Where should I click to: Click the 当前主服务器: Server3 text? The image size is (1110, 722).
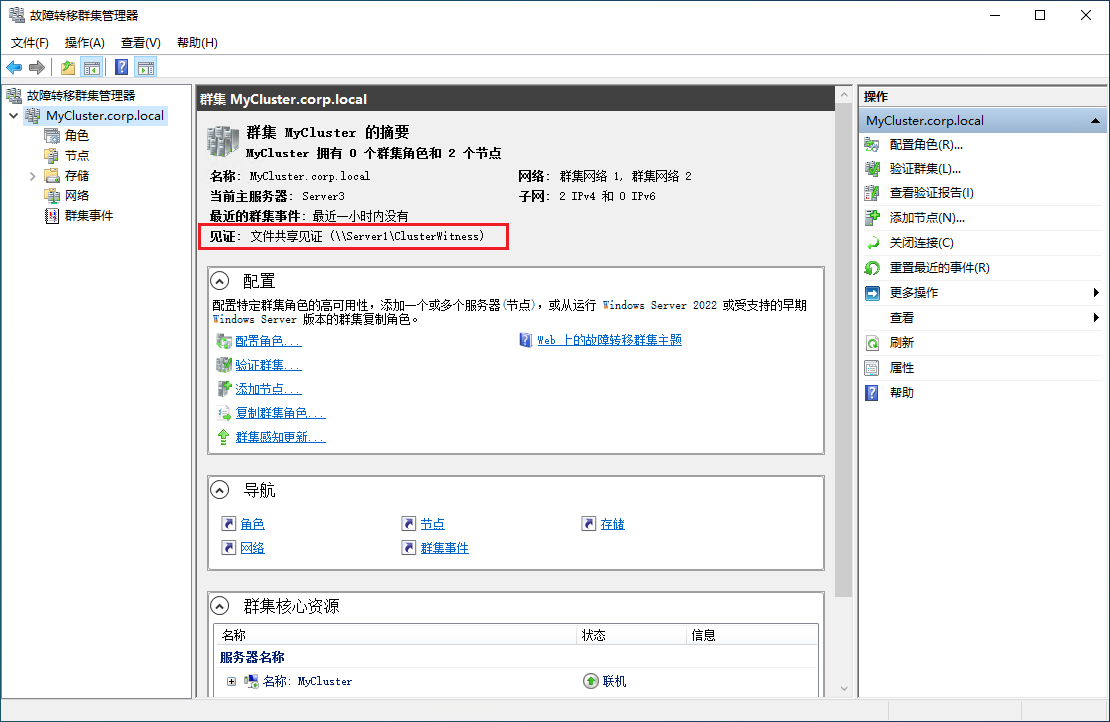click(x=277, y=196)
